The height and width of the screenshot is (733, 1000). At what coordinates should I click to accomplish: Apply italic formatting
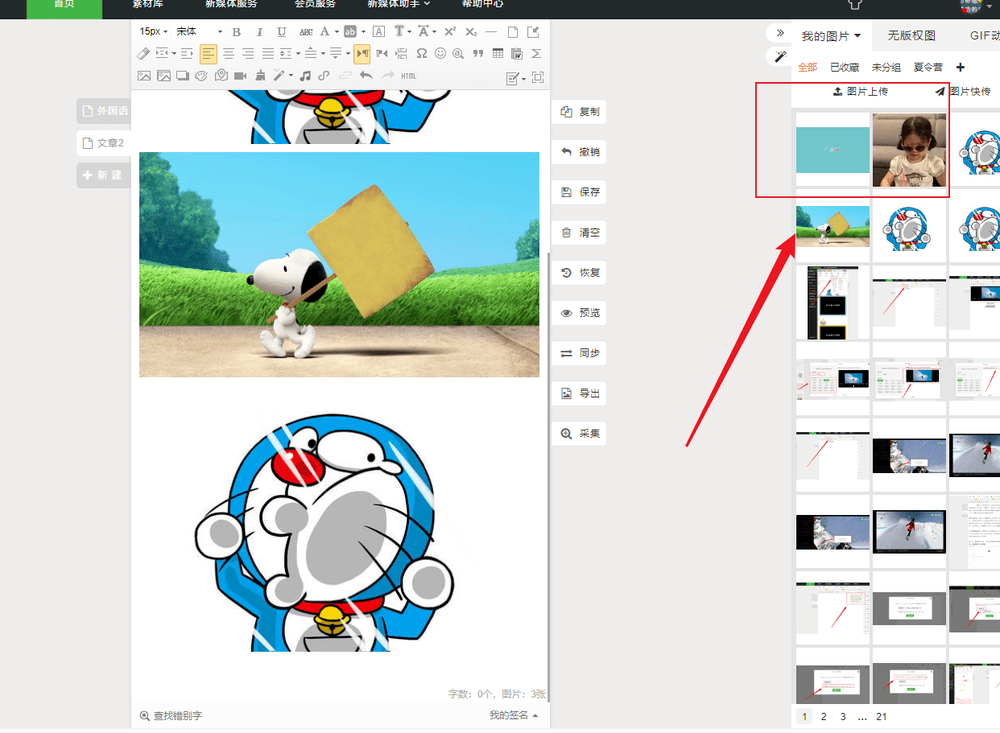(x=260, y=32)
